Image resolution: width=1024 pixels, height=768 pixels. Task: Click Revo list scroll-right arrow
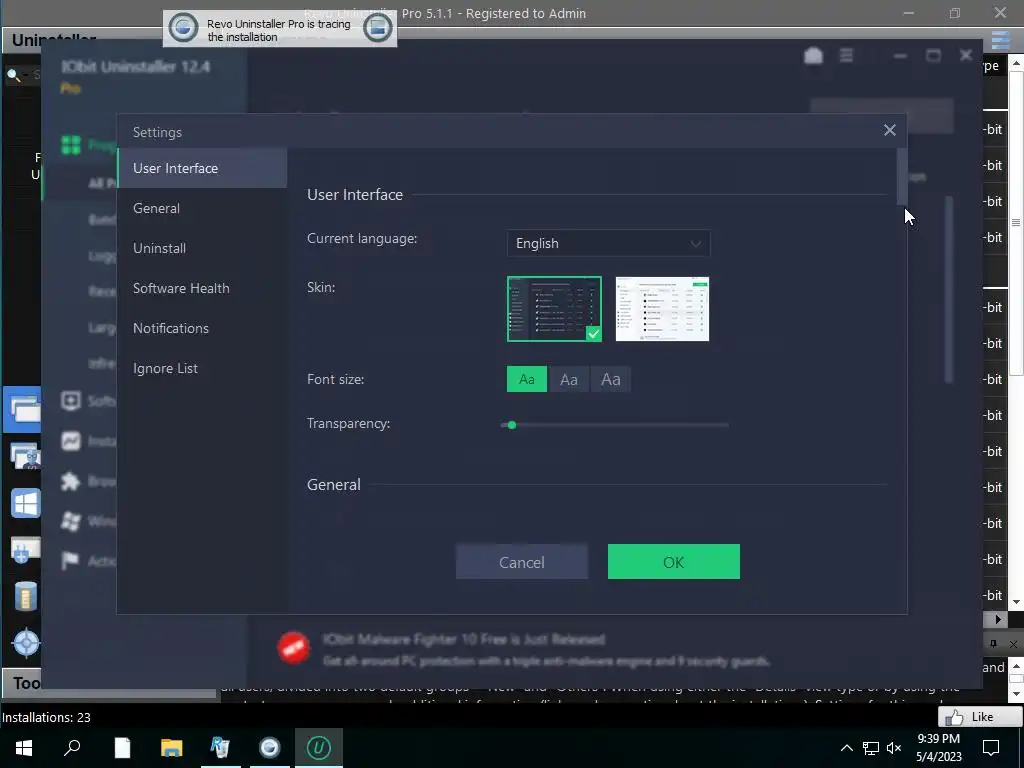pos(998,619)
